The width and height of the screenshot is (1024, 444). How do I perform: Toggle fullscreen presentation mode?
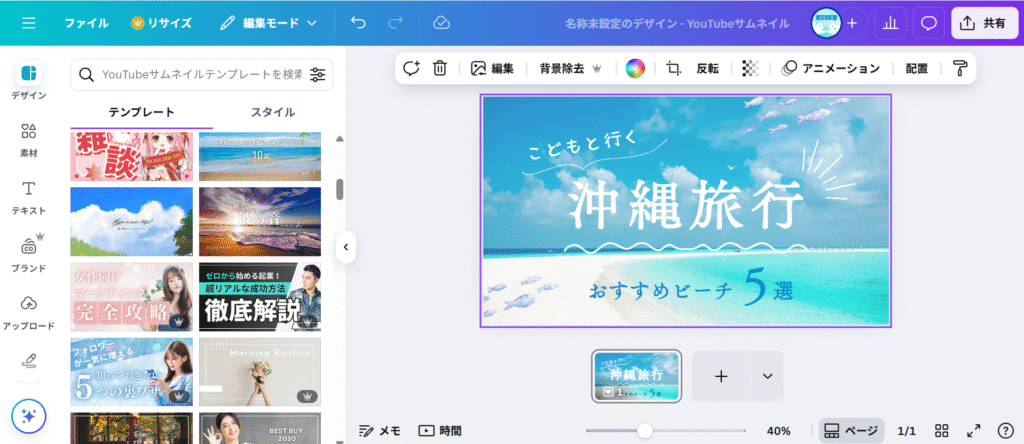(x=974, y=431)
